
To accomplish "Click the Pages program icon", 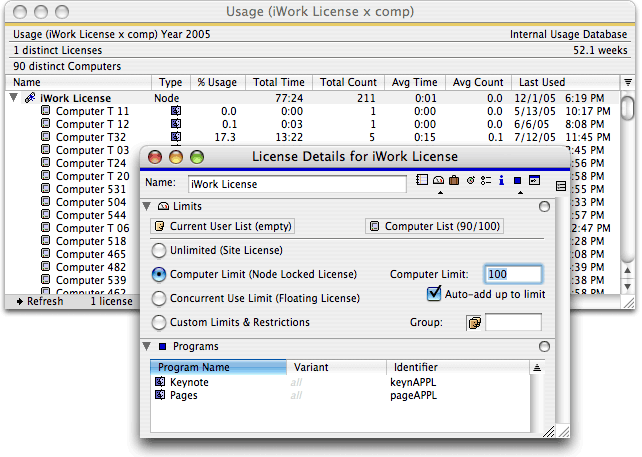I will click(x=160, y=395).
